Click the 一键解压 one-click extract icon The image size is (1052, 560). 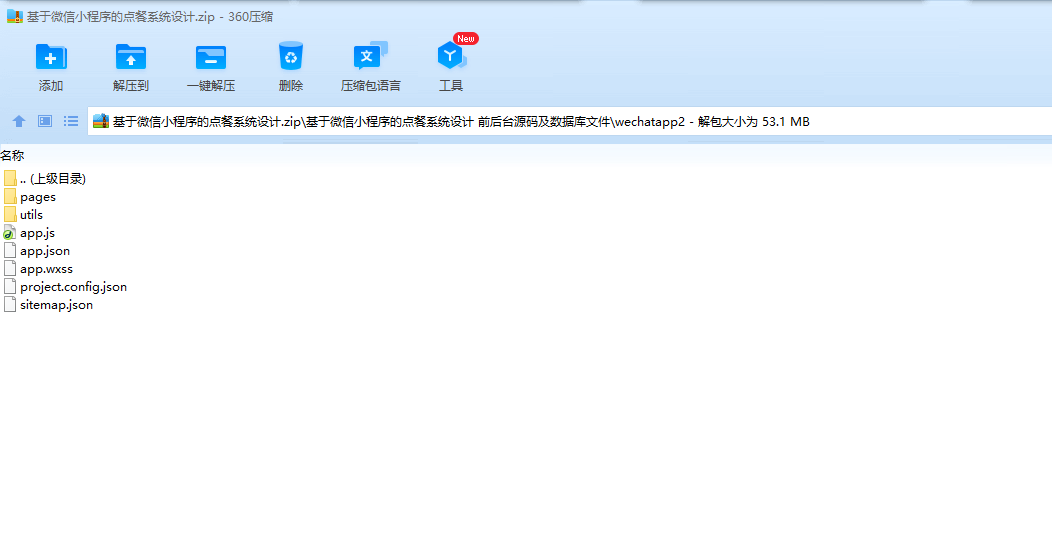211,58
